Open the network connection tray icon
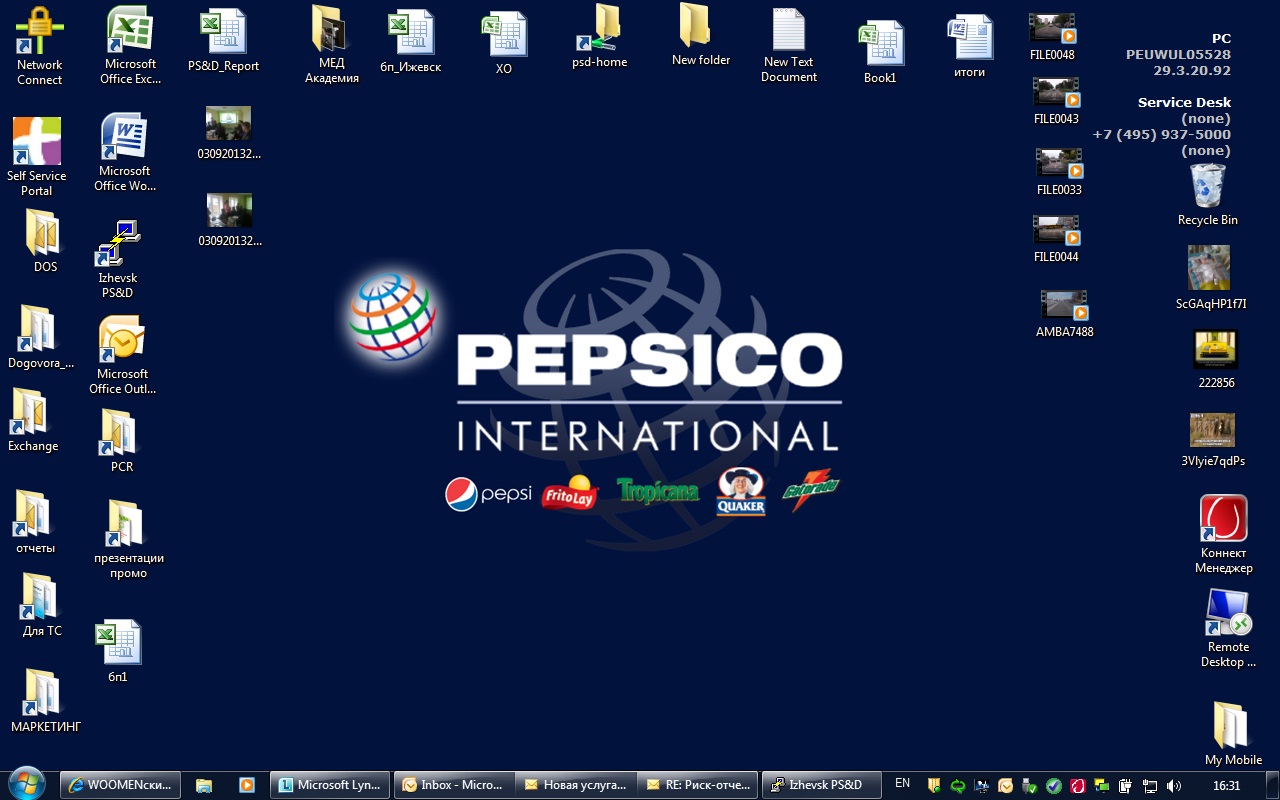Screen dimensions: 1280x800 [1150, 786]
